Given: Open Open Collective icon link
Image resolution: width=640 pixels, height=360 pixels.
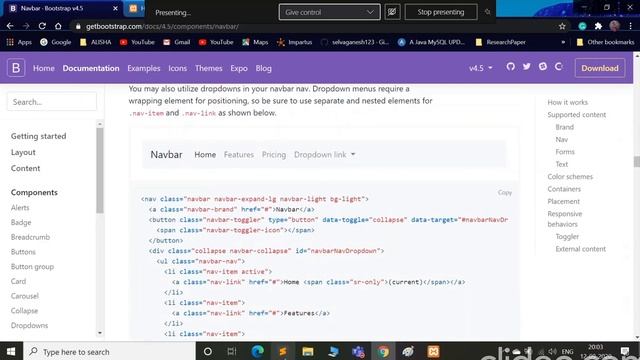Looking at the screenshot, I should [x=559, y=67].
